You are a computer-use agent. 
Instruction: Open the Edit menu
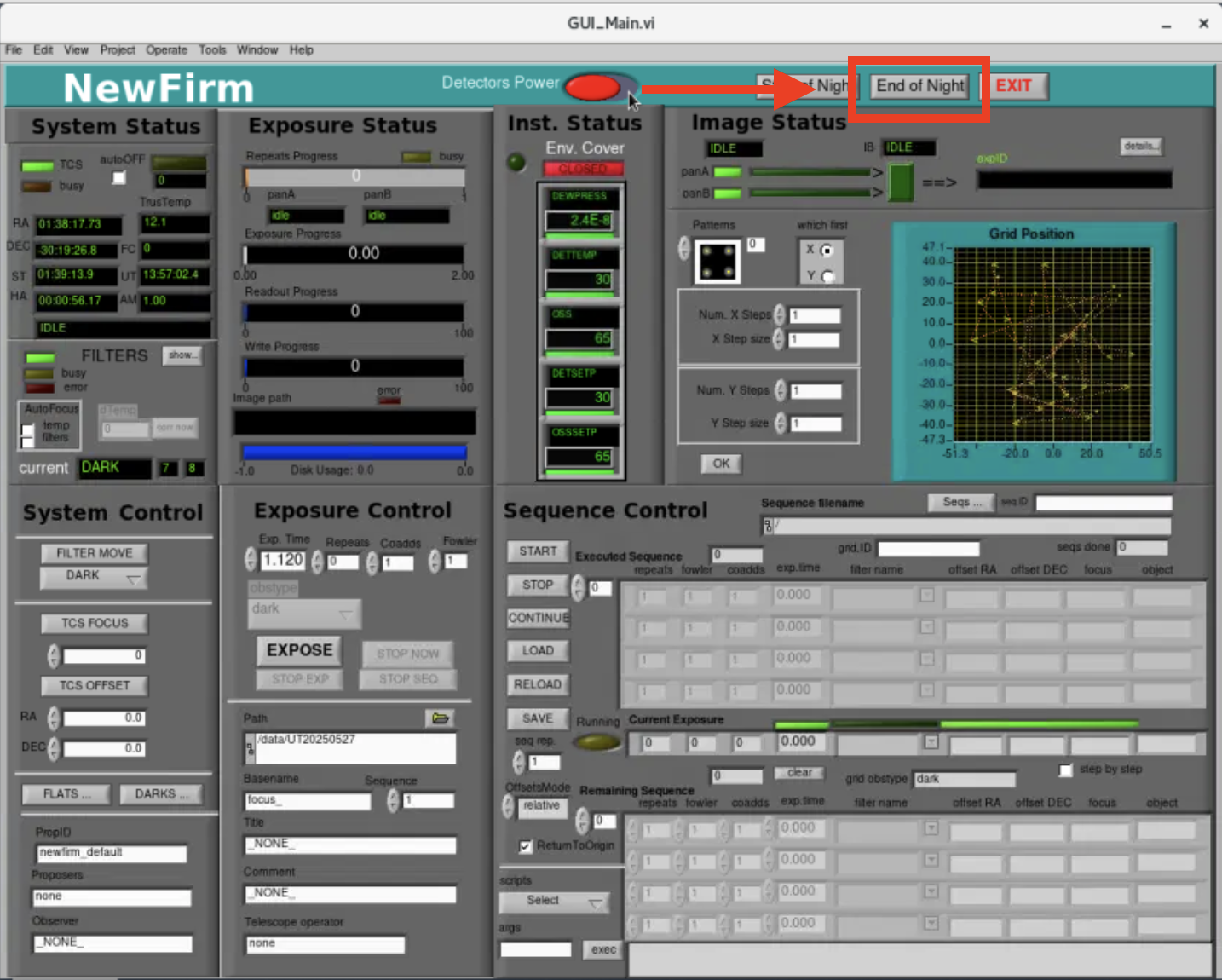(x=43, y=50)
